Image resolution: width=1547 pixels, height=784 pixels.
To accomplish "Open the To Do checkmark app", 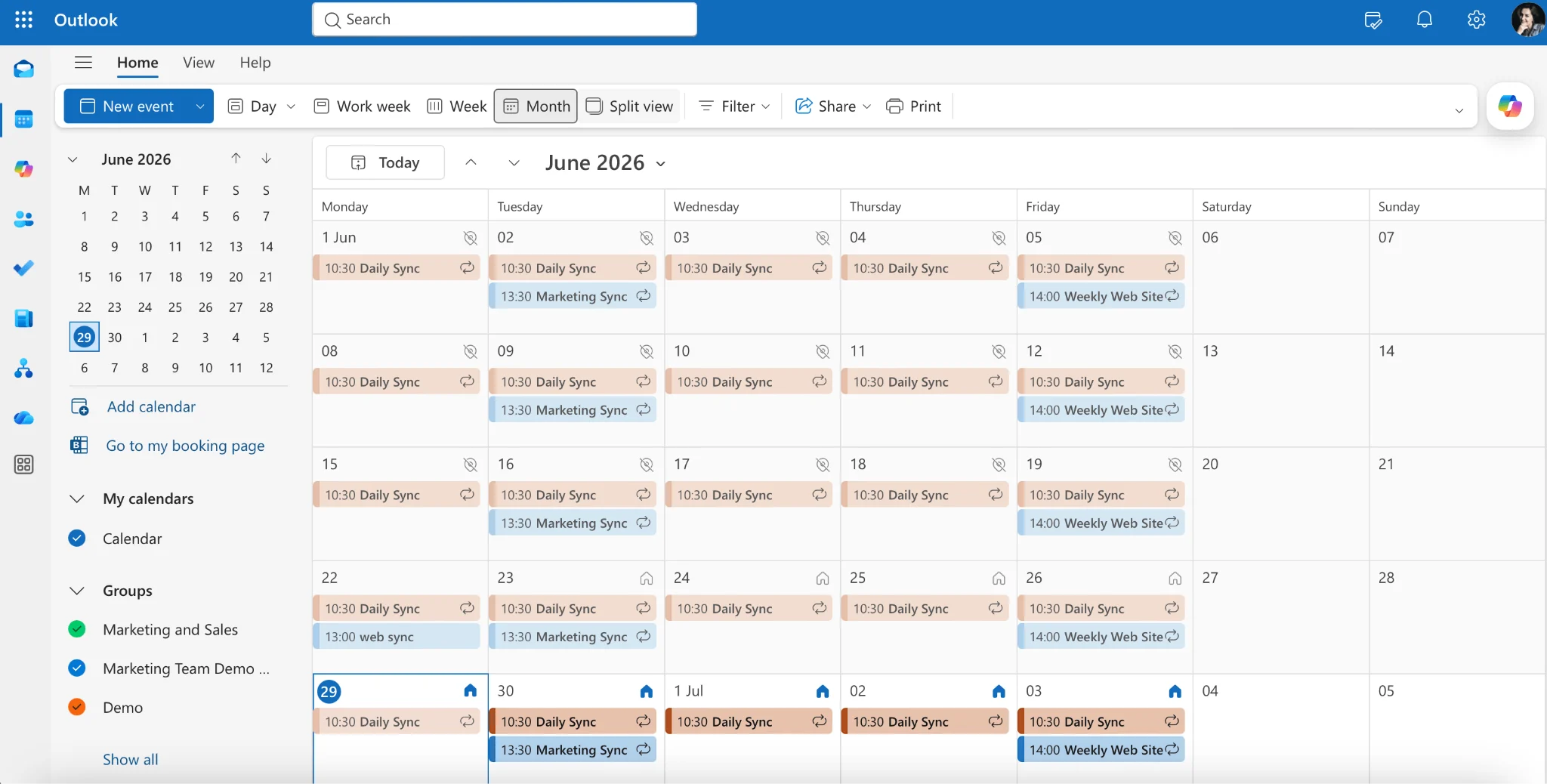I will pyautogui.click(x=23, y=268).
